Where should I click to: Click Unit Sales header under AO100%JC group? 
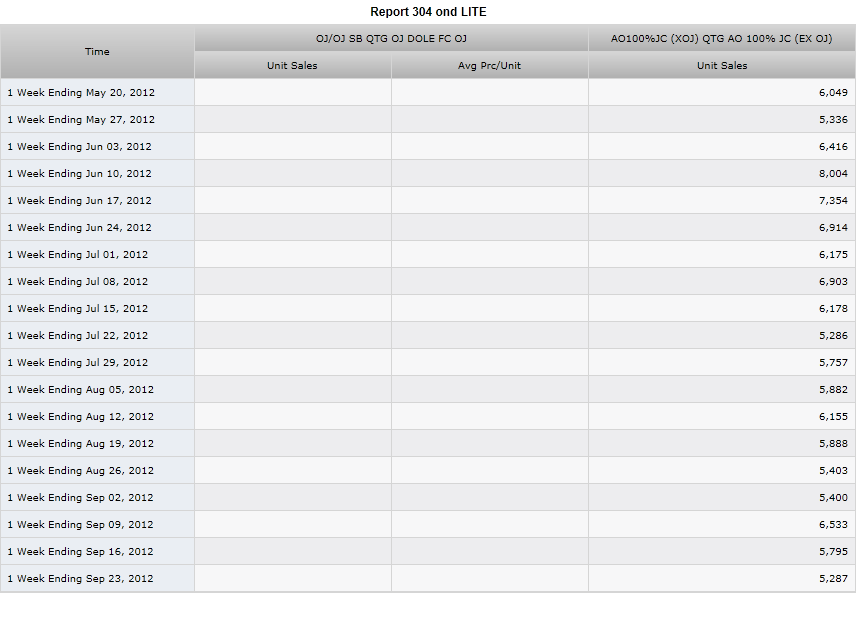click(x=722, y=65)
